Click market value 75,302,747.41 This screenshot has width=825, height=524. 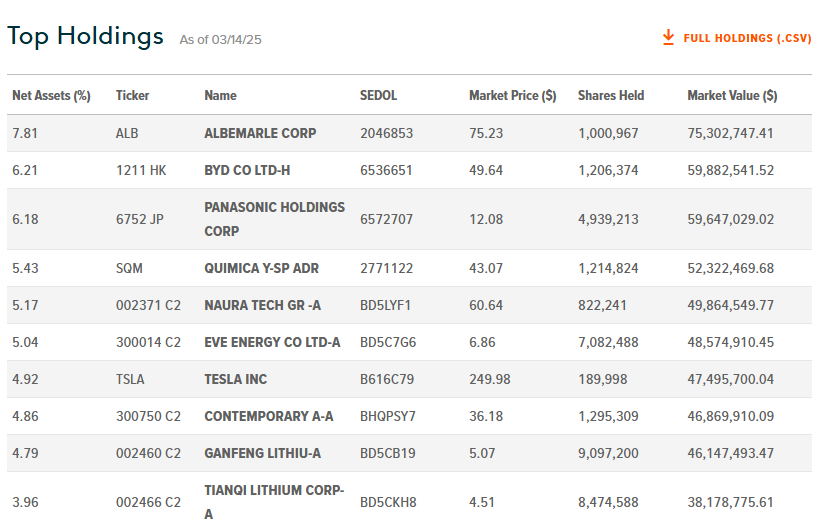730,133
